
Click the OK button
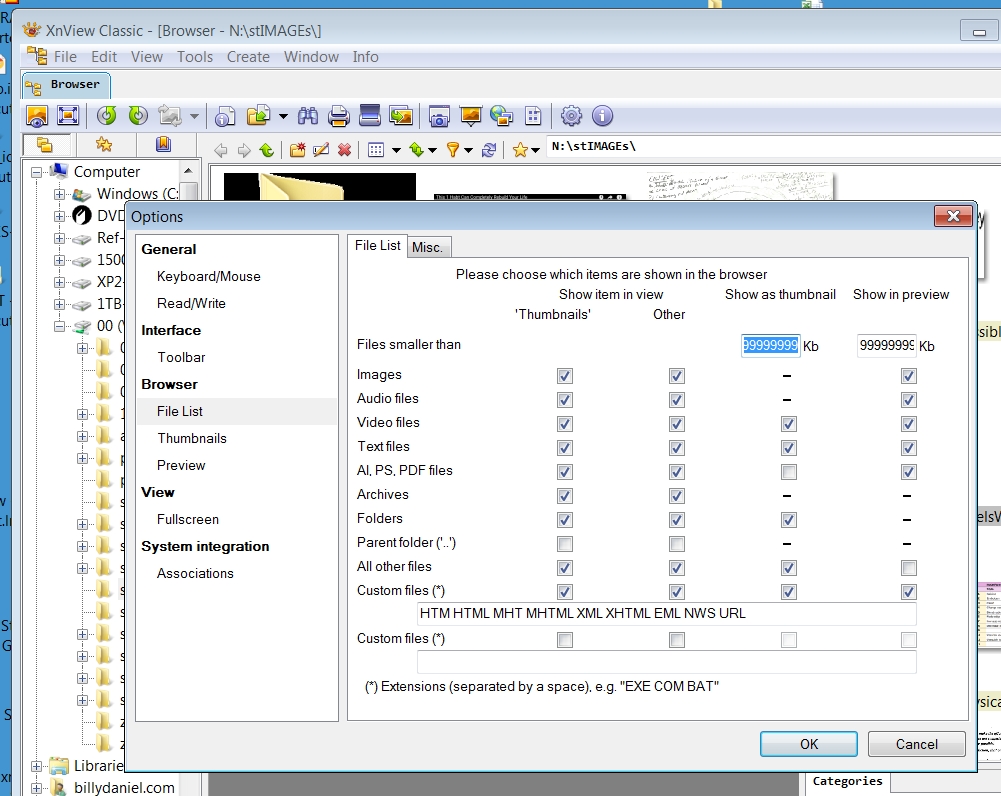pos(808,744)
